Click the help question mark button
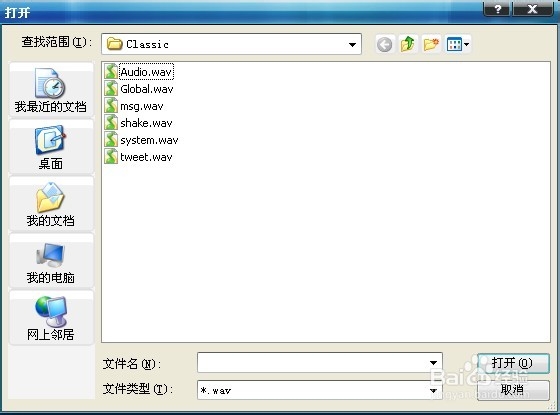This screenshot has width=560, height=415. (497, 9)
